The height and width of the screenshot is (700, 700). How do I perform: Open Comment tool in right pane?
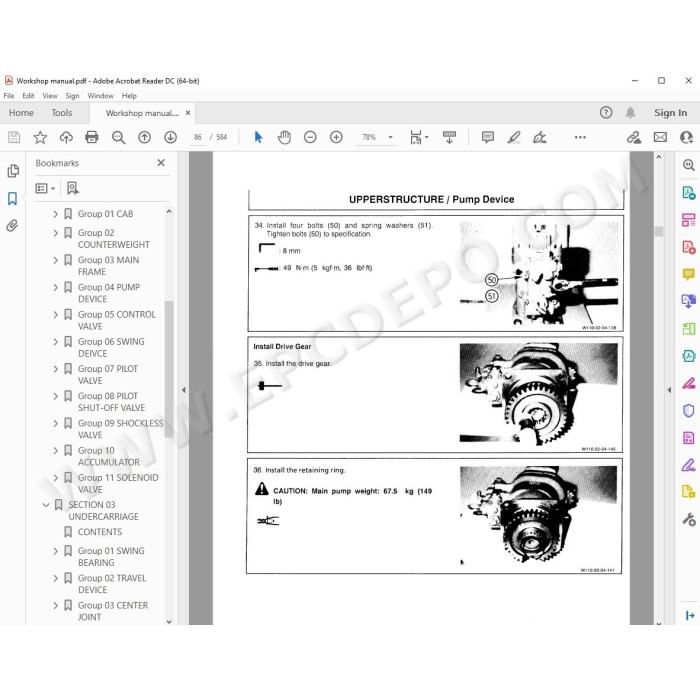pyautogui.click(x=688, y=274)
